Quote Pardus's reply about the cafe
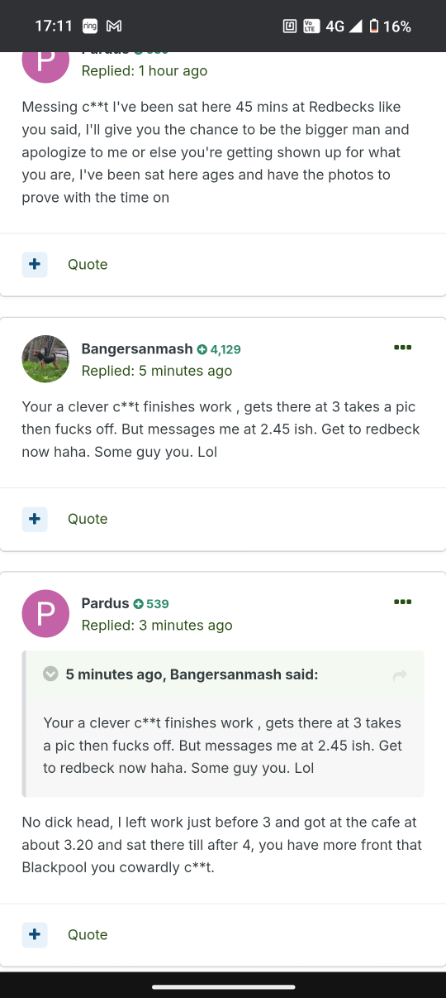This screenshot has height=998, width=446. [88, 934]
